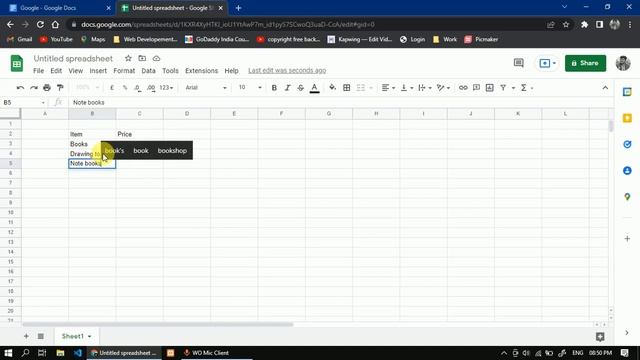Decrease decimal places icon

click(x=138, y=88)
